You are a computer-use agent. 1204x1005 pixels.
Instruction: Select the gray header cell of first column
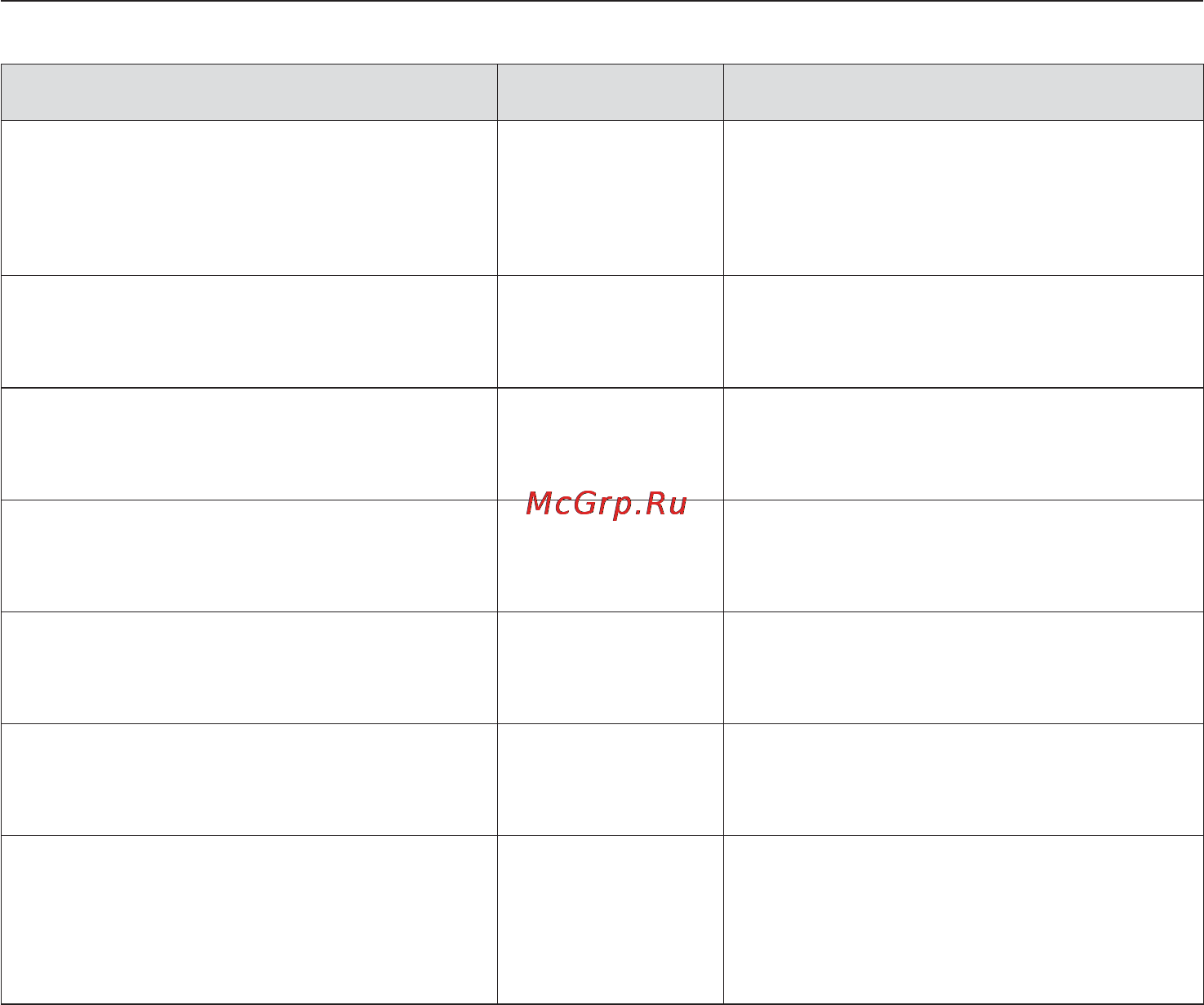(249, 92)
